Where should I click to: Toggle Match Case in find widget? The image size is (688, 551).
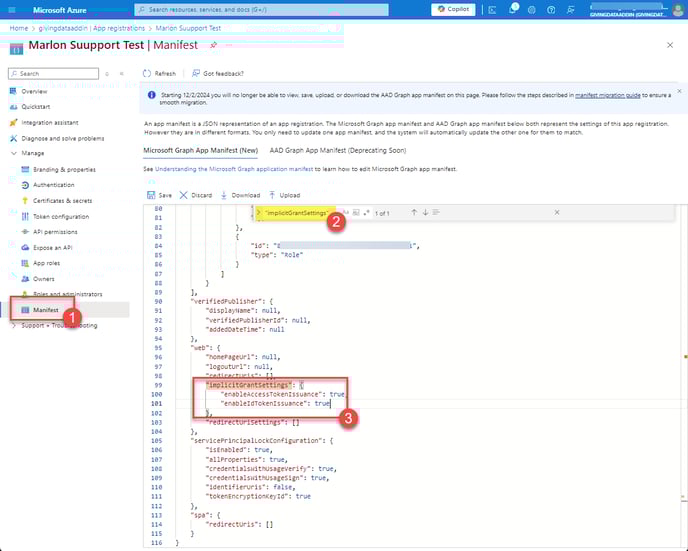click(x=345, y=213)
